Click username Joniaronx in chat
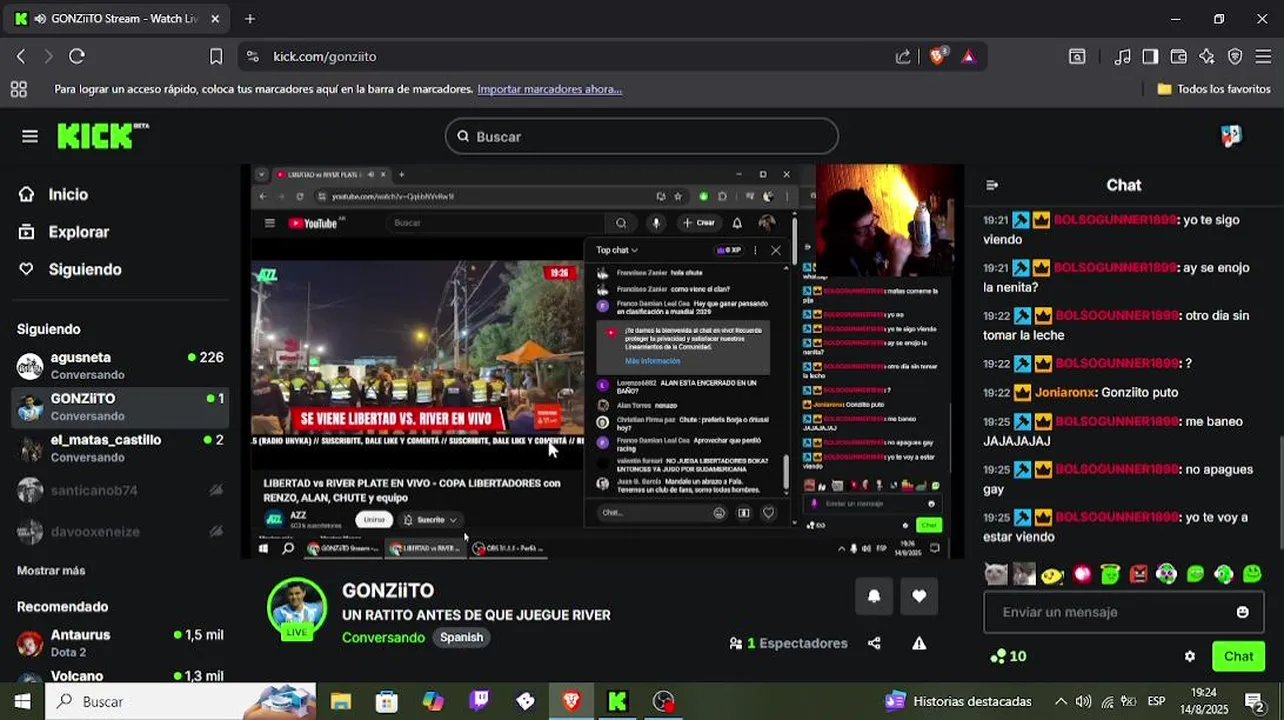This screenshot has width=1284, height=720. tap(1063, 392)
